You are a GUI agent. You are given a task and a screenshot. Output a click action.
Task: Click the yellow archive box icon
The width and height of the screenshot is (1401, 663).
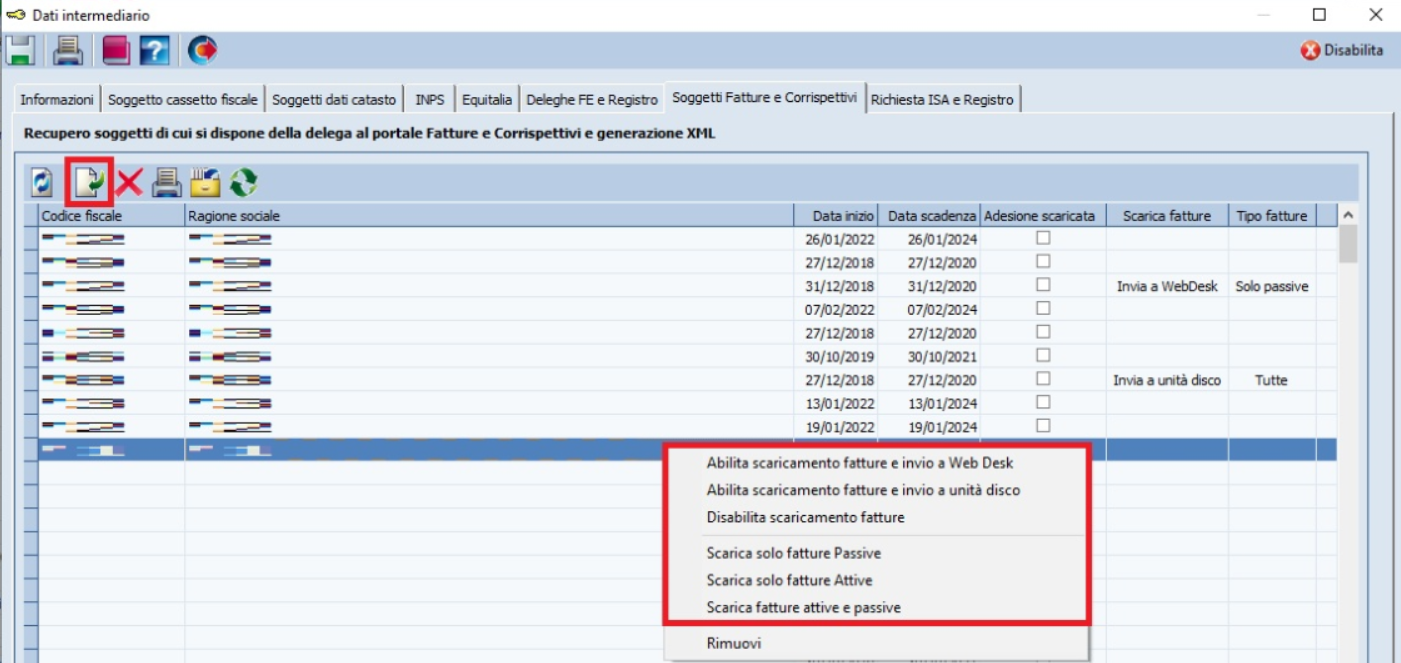pos(205,182)
